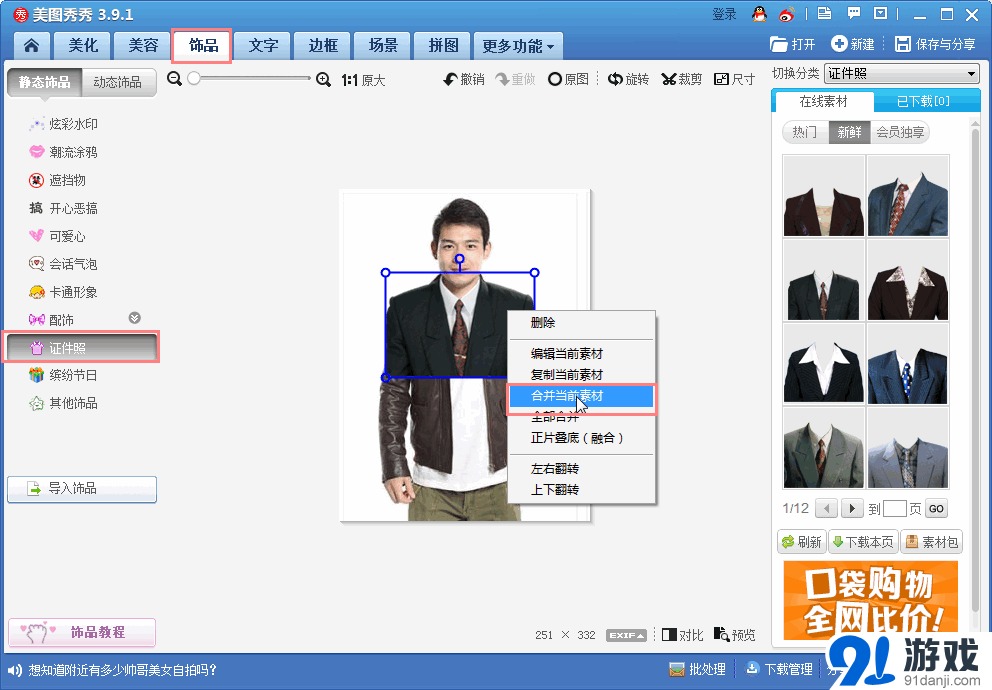Select 遮挡物 accessory category
Screen dimensions: 992x690
57,180
